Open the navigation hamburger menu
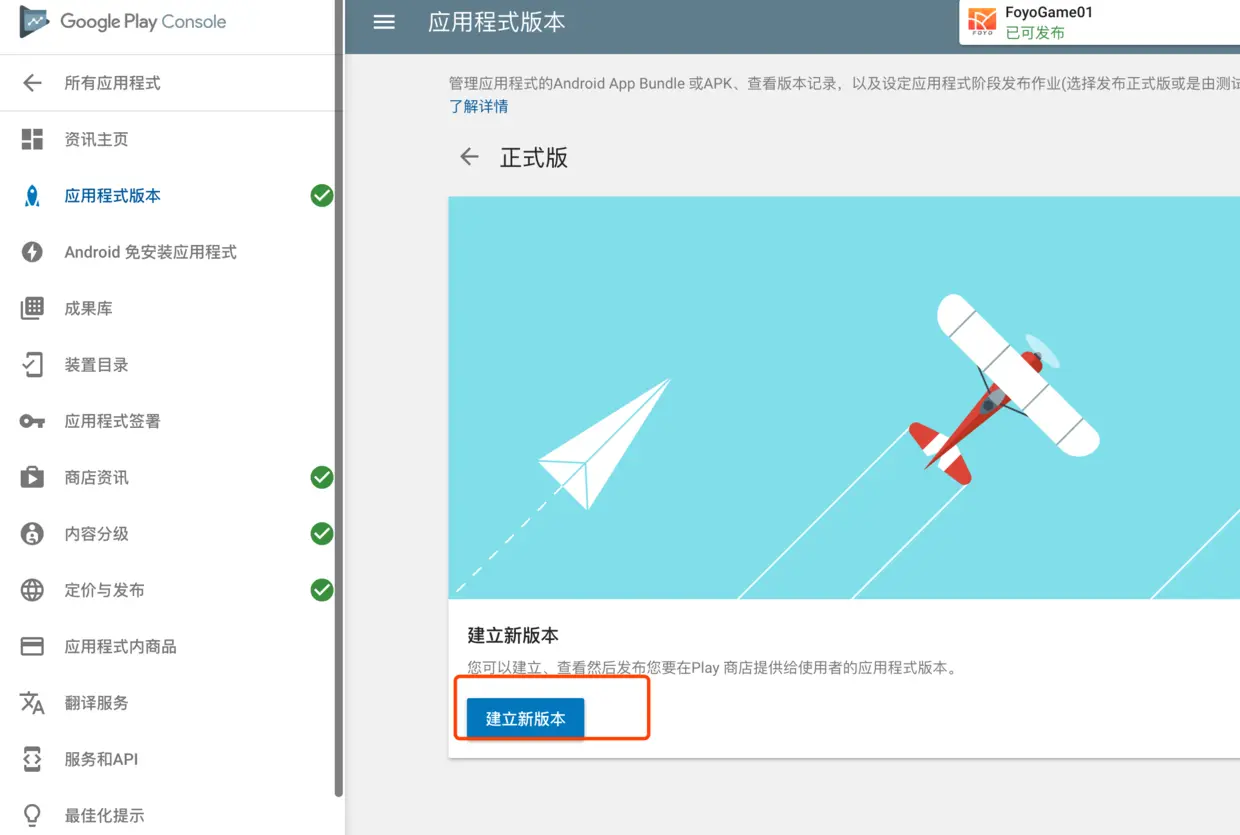1240x835 pixels. click(384, 21)
